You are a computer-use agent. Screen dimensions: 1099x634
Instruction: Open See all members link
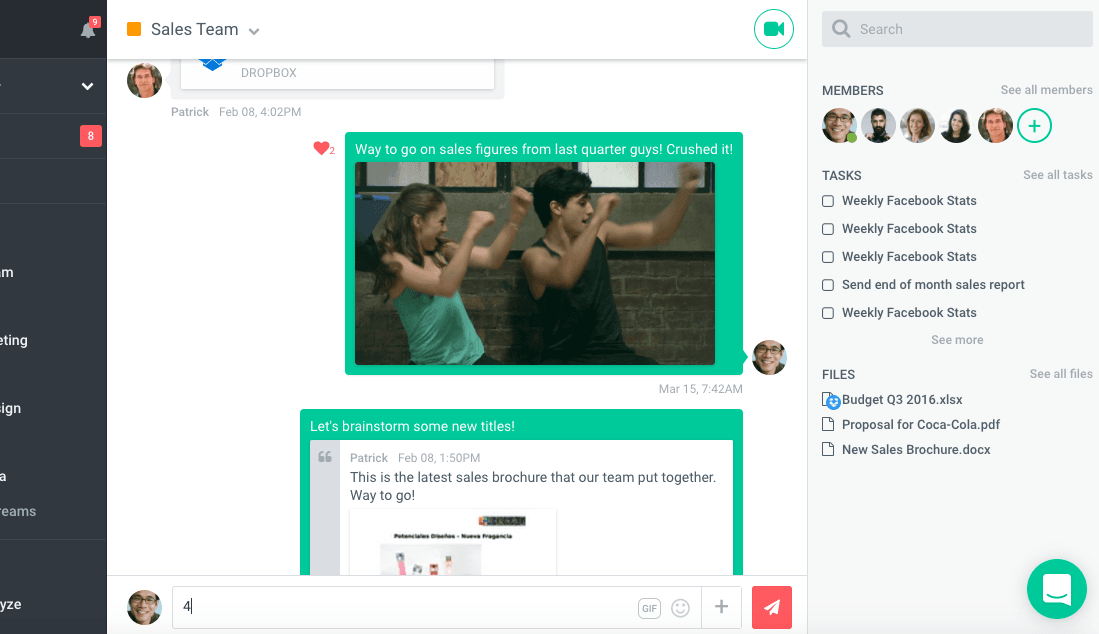tap(1046, 90)
